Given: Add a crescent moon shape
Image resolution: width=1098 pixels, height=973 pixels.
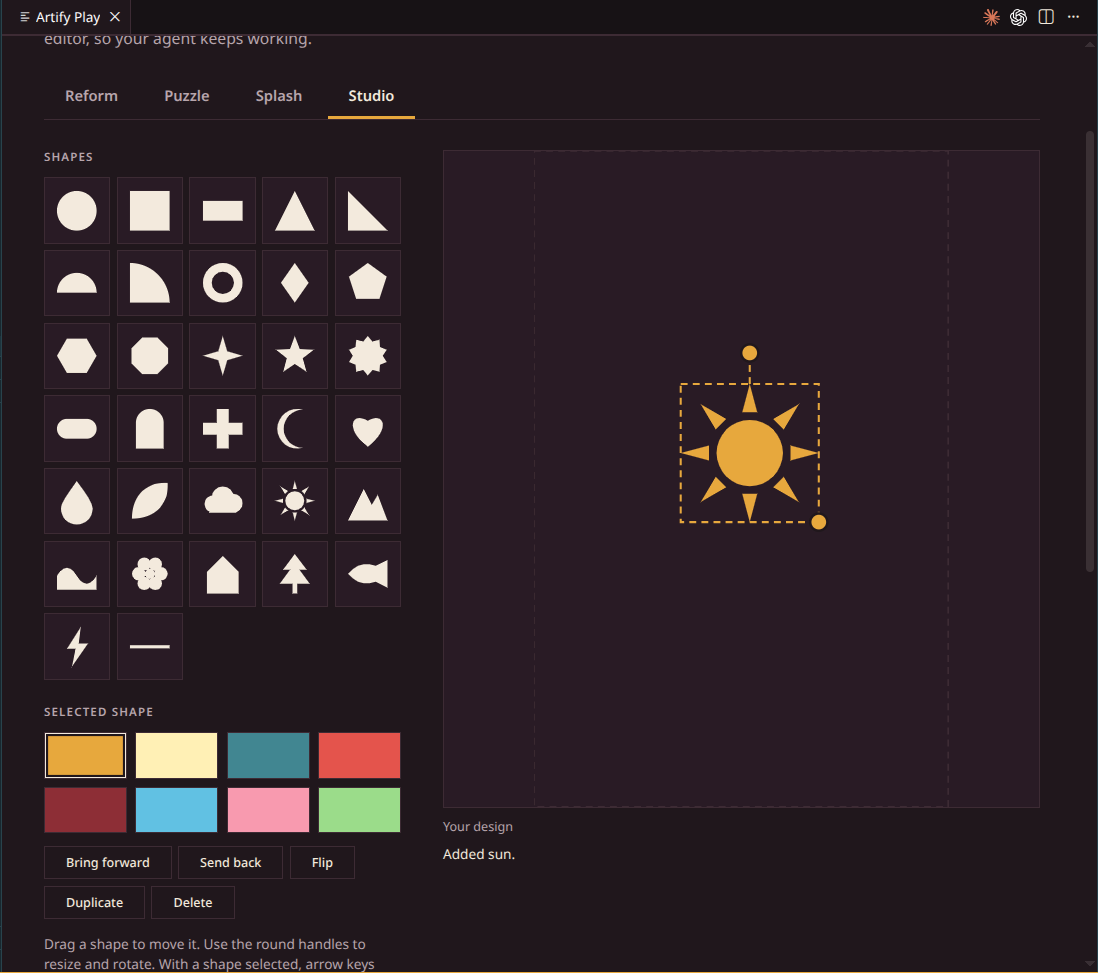Looking at the screenshot, I should [x=295, y=428].
